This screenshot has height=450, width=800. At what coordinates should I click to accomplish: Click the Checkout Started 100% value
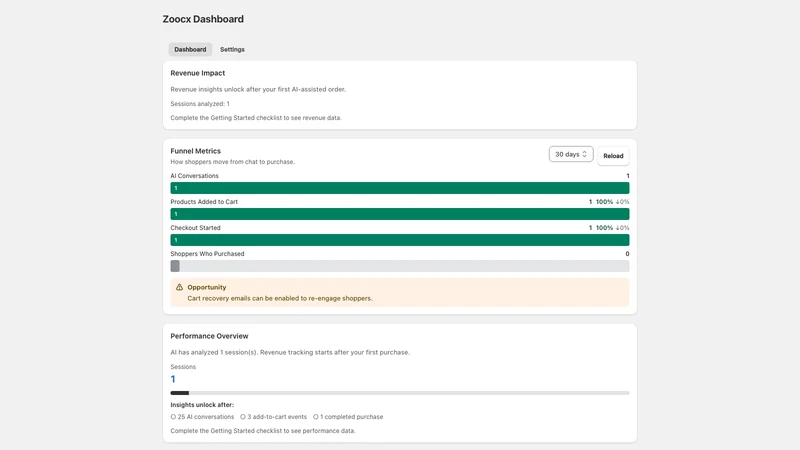tap(604, 228)
